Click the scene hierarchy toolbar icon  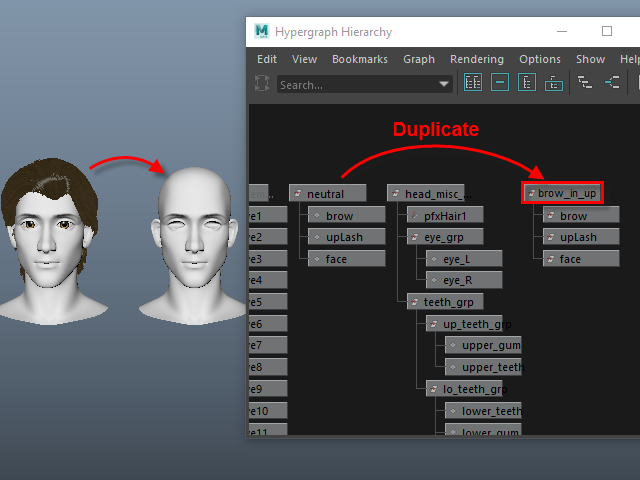pos(553,83)
